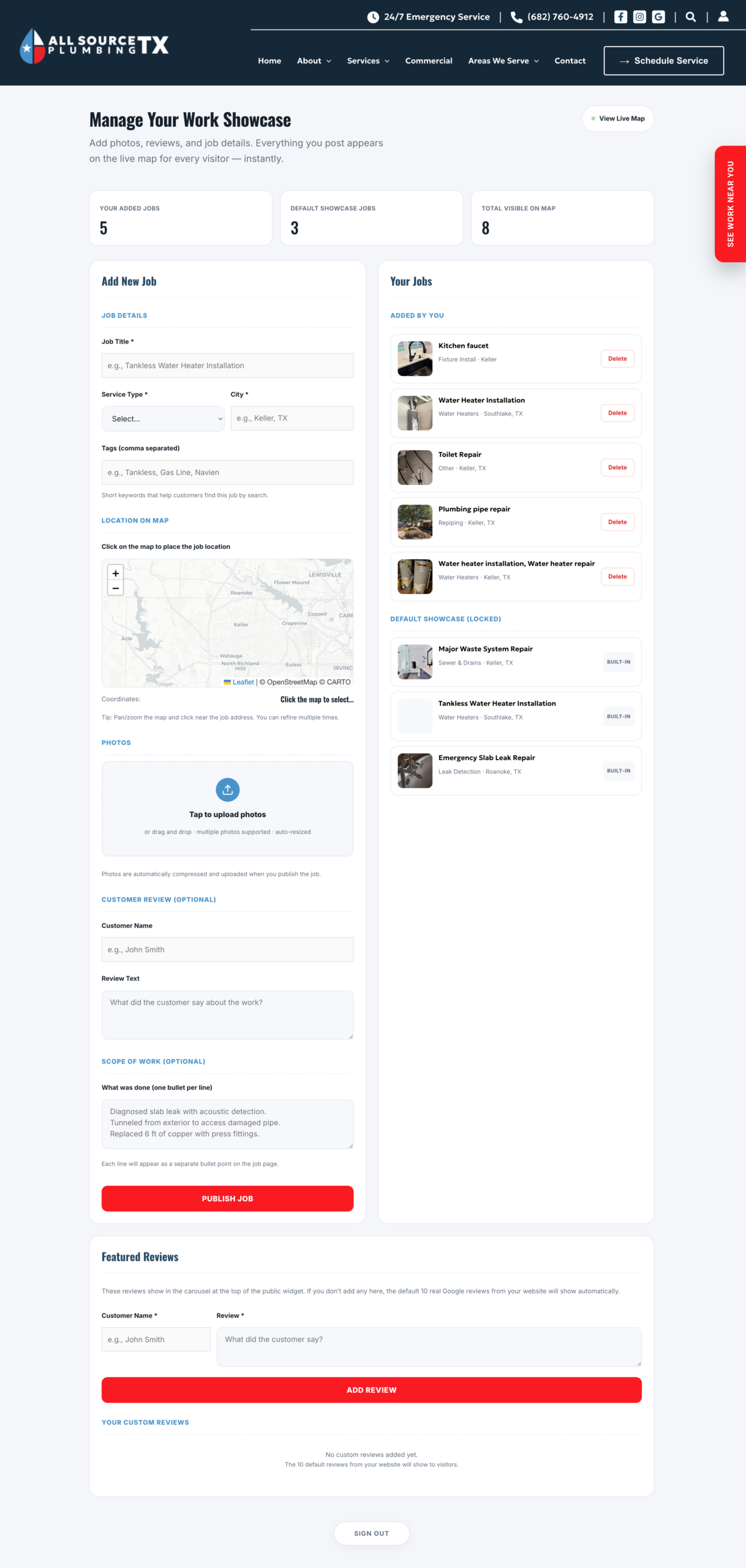Click the View Live Map button
The image size is (746, 1568).
pyautogui.click(x=618, y=119)
